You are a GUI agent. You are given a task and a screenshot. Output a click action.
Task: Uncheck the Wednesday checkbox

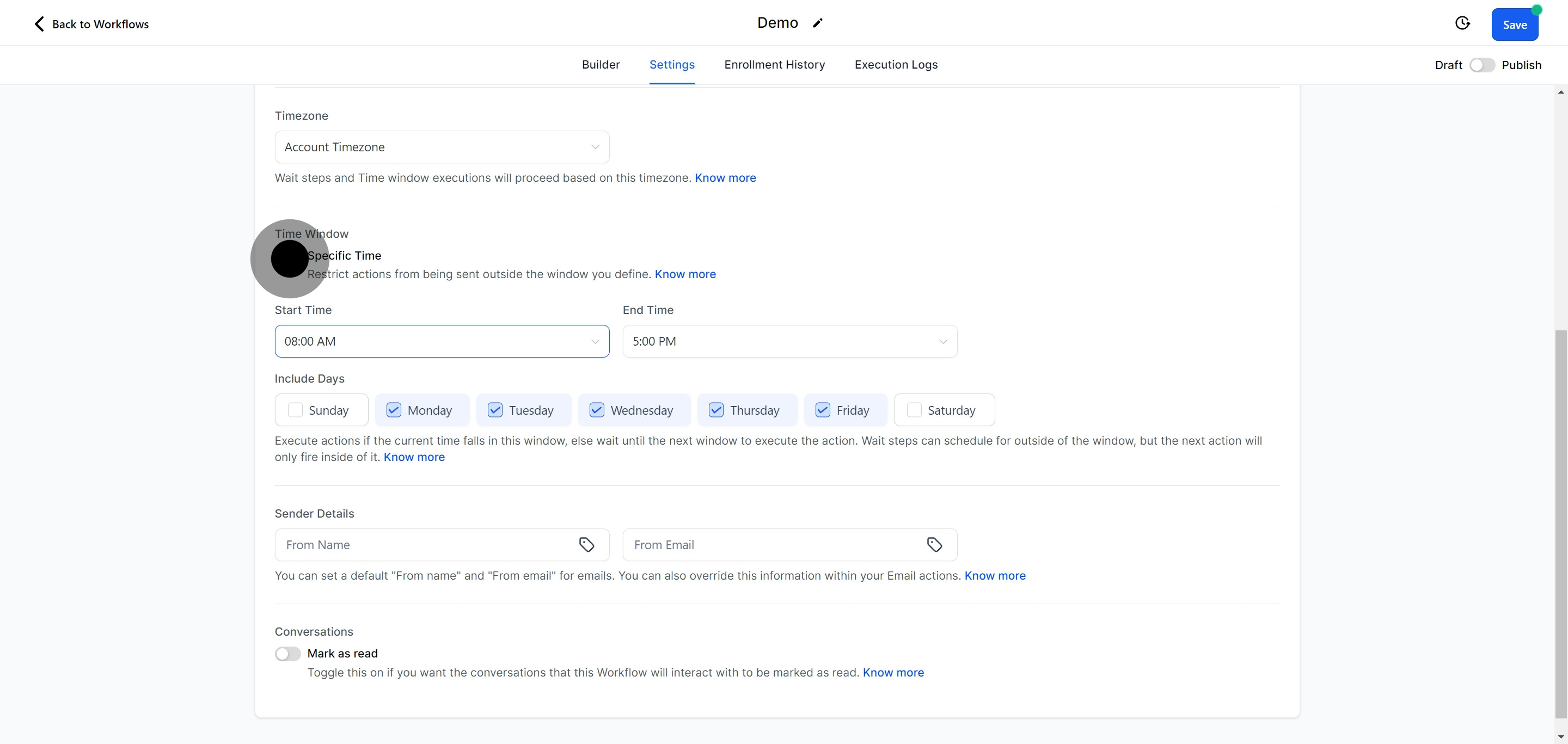[x=597, y=410]
